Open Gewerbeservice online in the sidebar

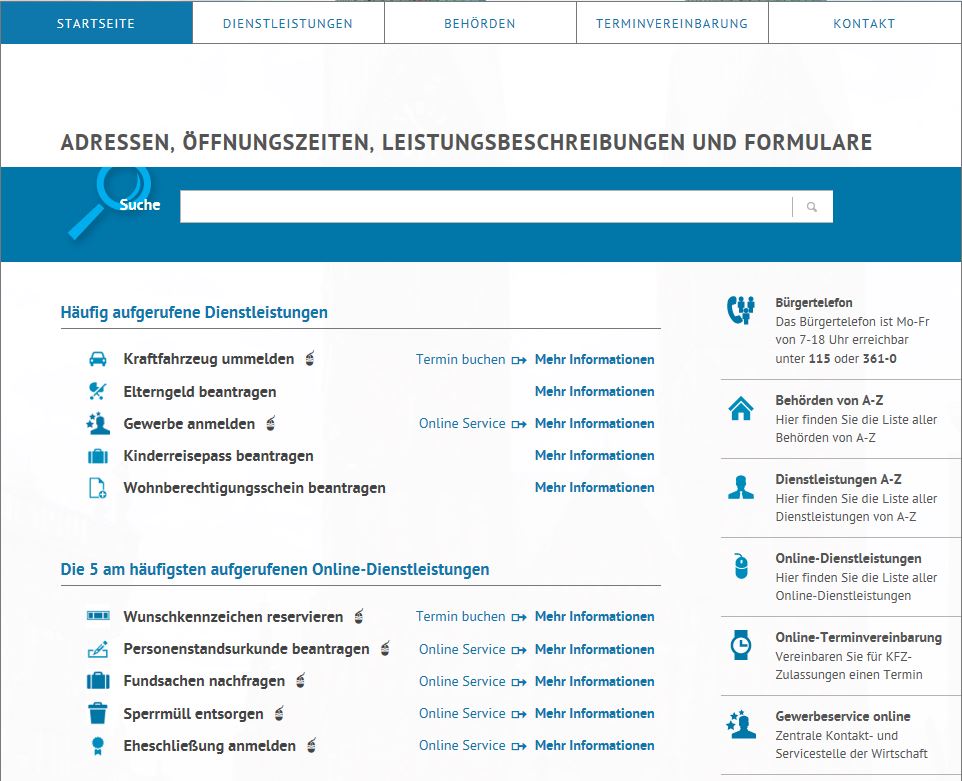(842, 717)
